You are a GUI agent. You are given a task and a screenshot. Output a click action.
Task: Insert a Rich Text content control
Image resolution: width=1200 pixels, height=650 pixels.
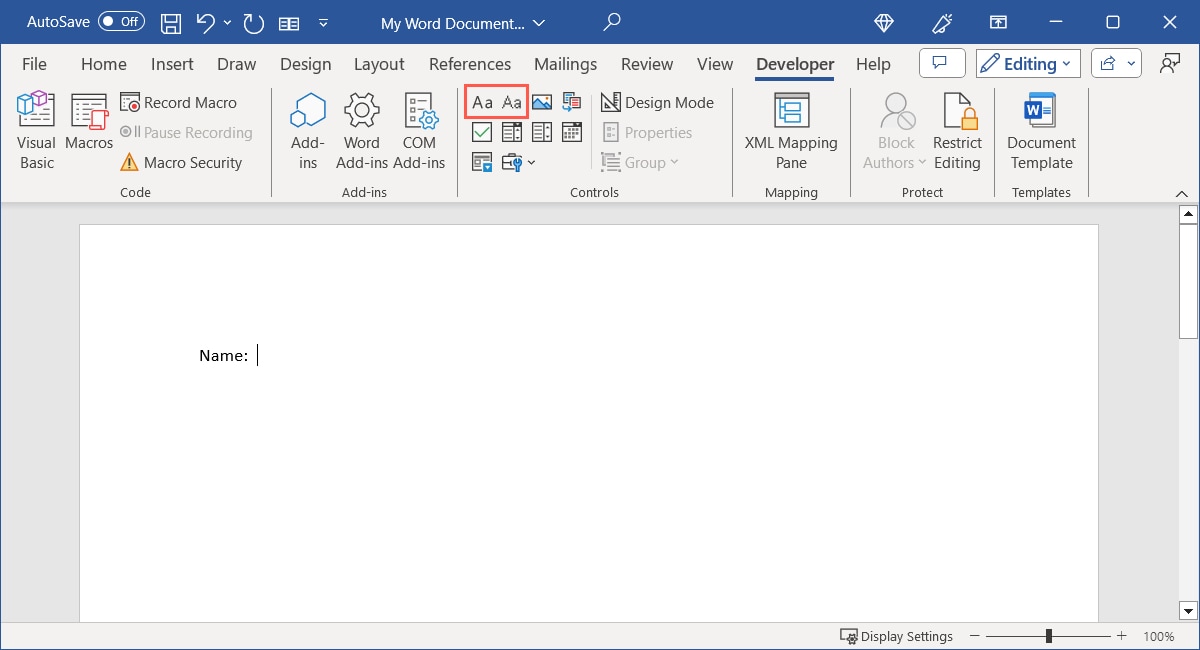(481, 101)
